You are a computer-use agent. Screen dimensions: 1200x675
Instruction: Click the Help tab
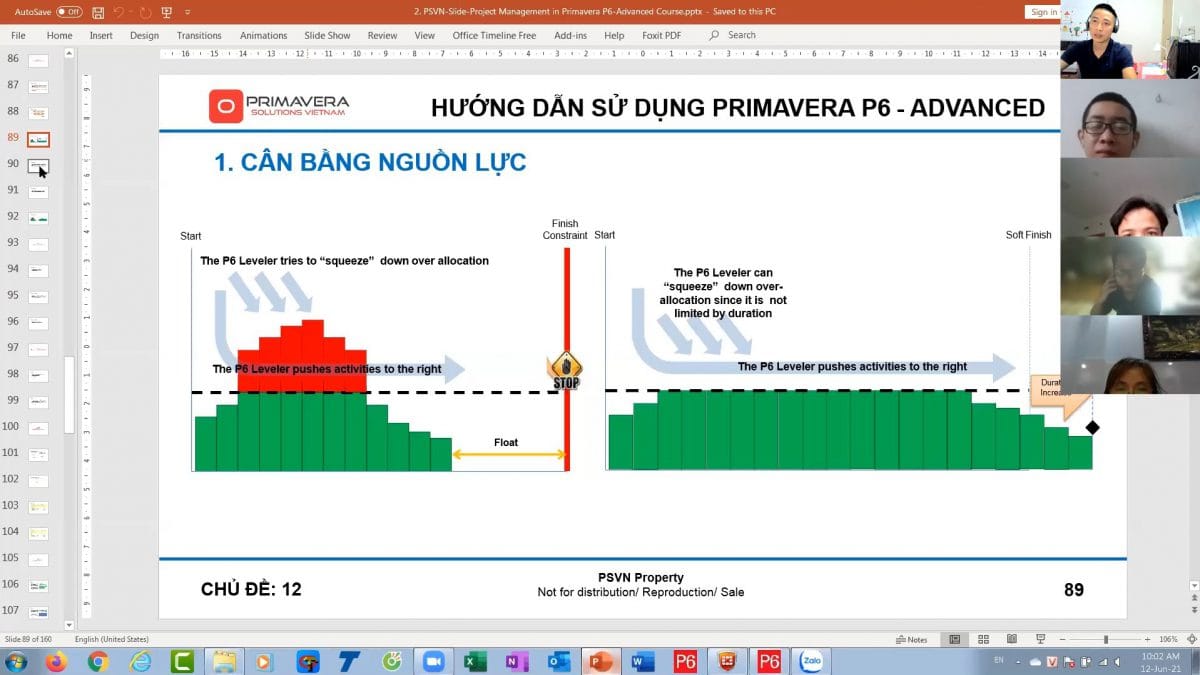pos(614,35)
